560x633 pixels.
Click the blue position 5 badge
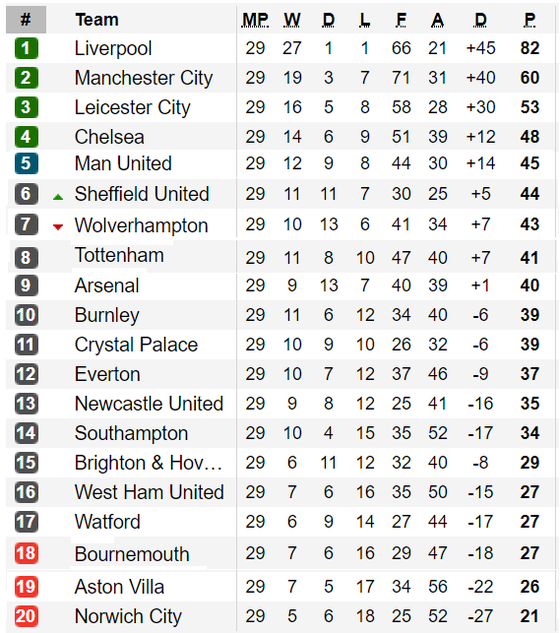point(26,163)
